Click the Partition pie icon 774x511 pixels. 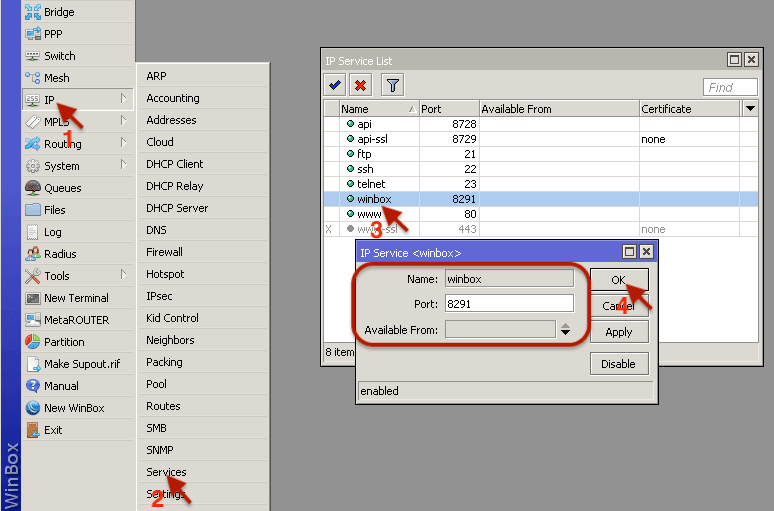tap(33, 342)
